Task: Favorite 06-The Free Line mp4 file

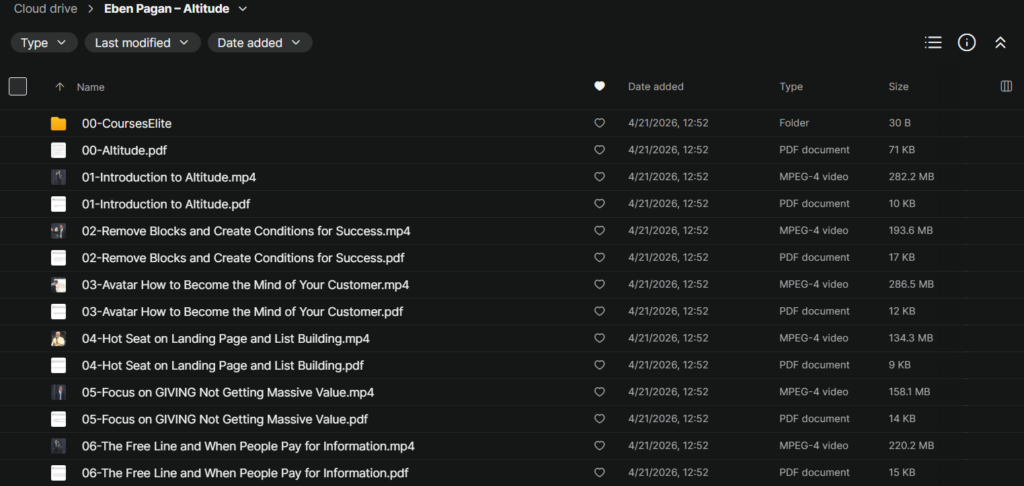Action: (600, 446)
